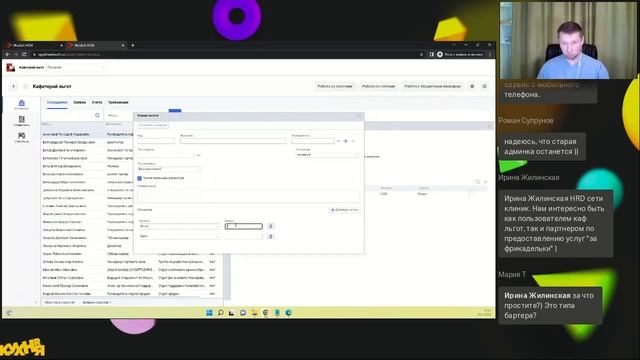This screenshot has height=360, width=640.
Task: Click the Работа со счетами button
Action: point(378,87)
